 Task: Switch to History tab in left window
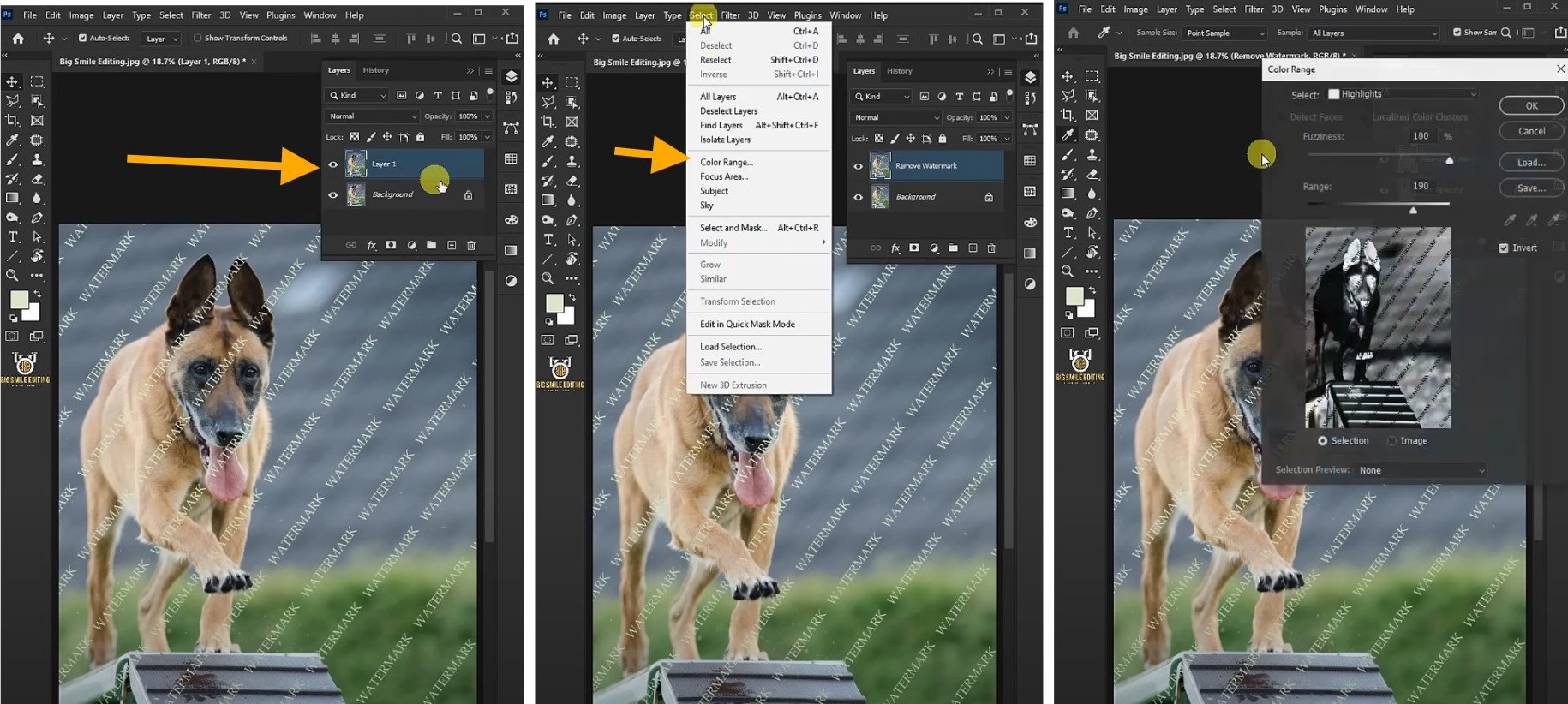(x=375, y=70)
